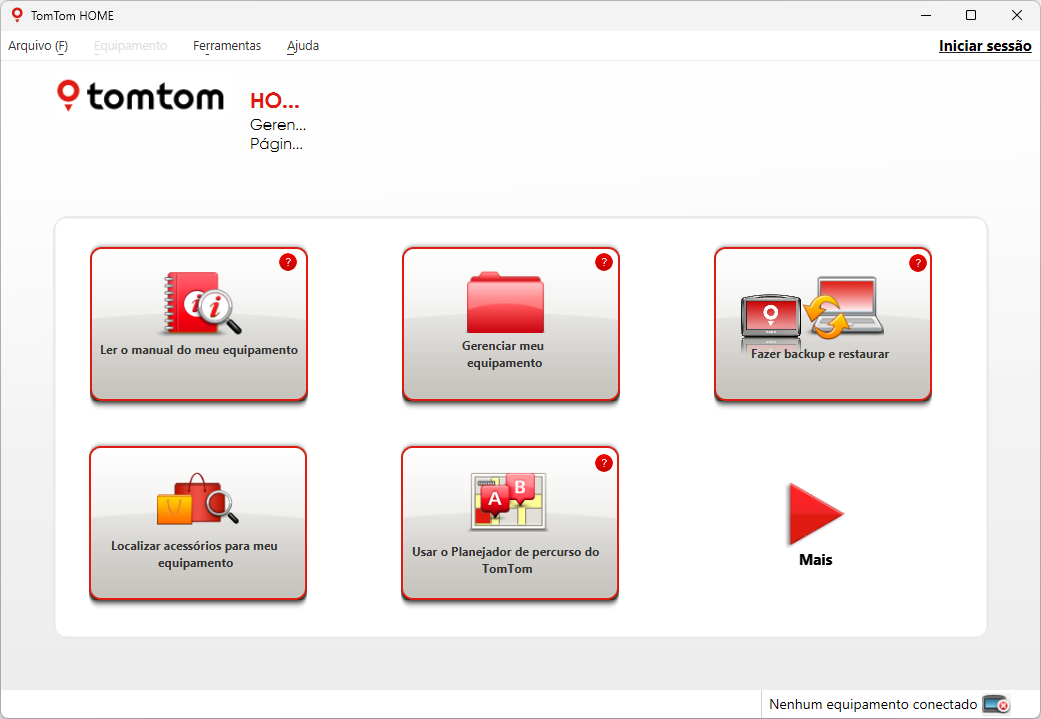
Task: Open help on the manual tile's question mark
Action: pos(287,262)
